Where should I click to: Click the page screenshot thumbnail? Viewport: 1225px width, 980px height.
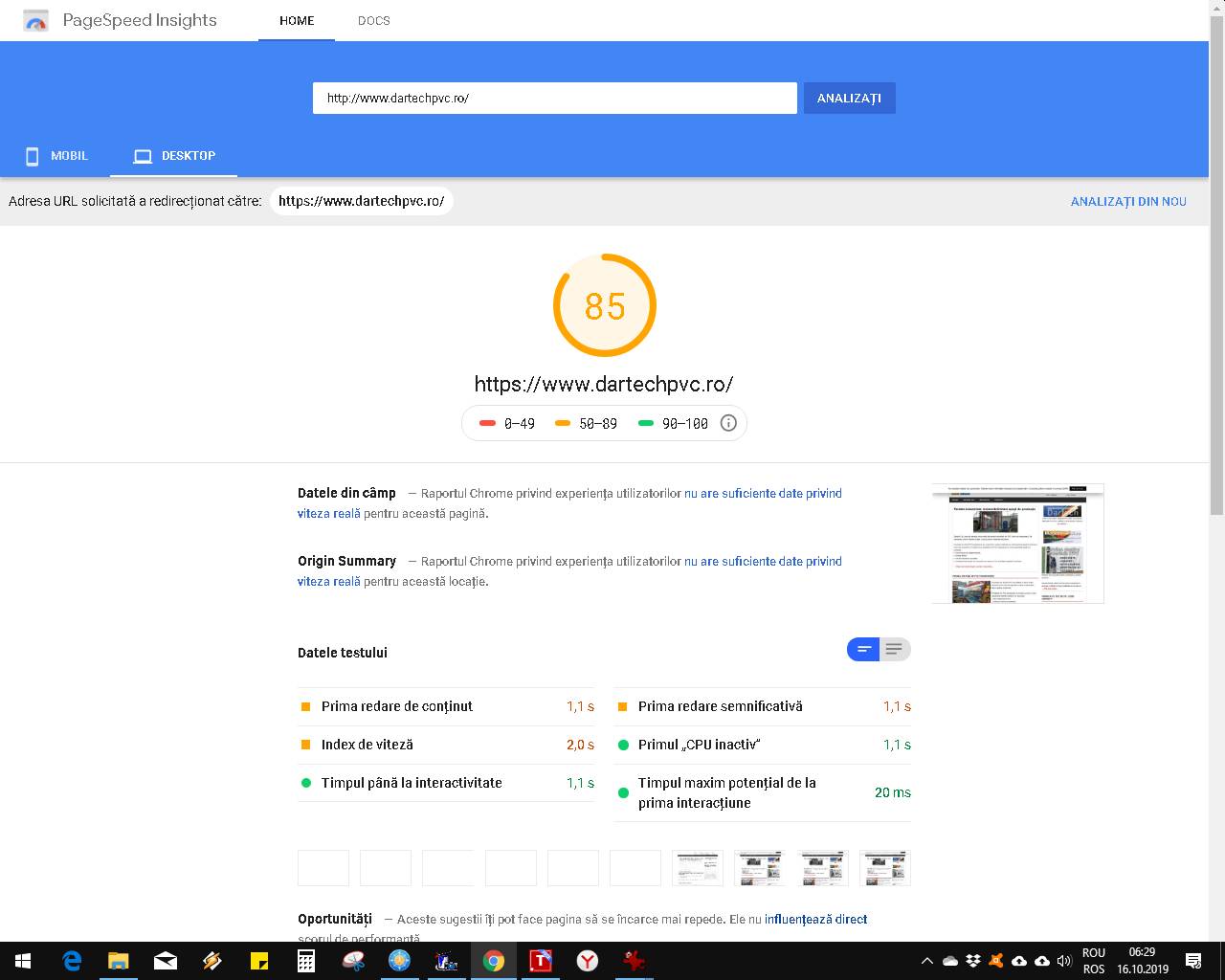pos(1017,544)
